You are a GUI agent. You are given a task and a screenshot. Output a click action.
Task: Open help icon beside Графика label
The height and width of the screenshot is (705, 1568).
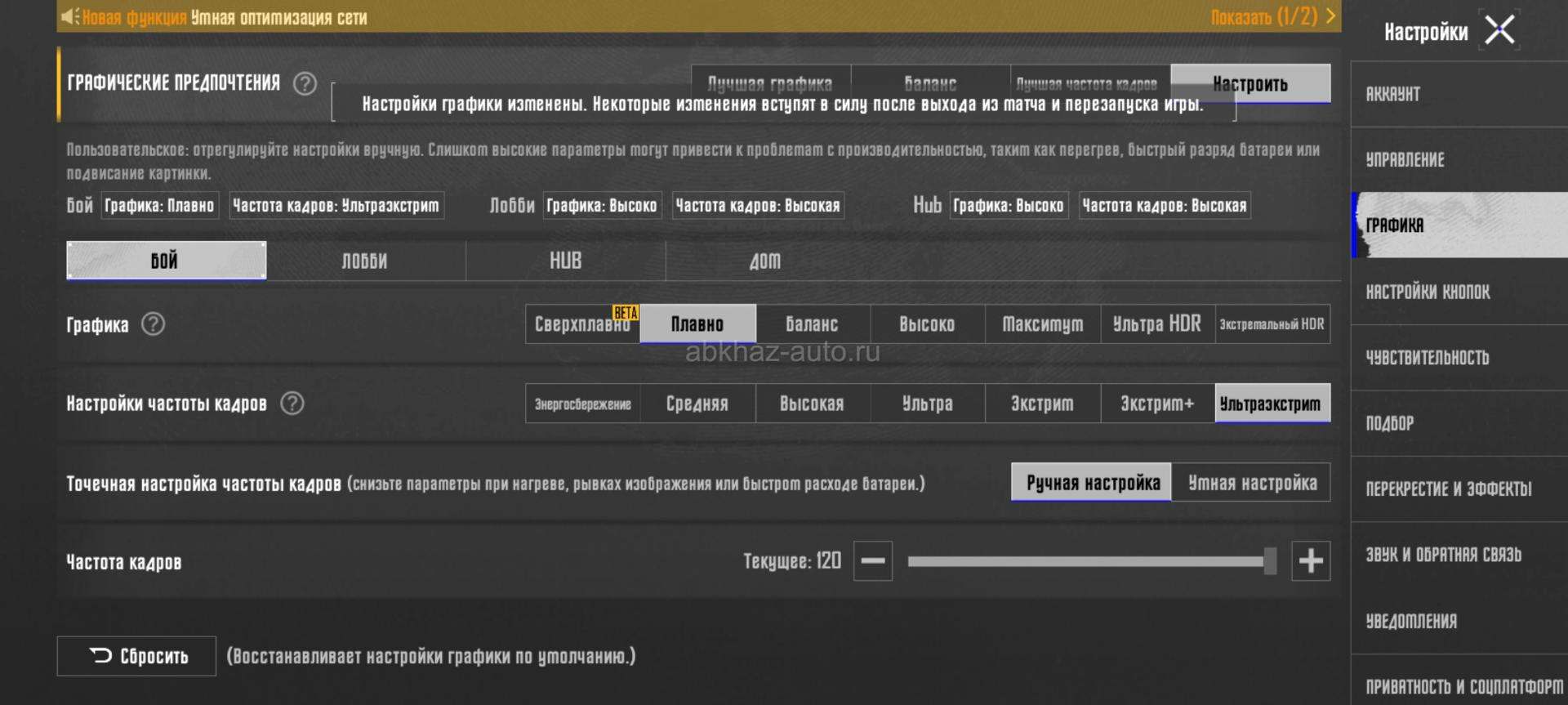153,324
